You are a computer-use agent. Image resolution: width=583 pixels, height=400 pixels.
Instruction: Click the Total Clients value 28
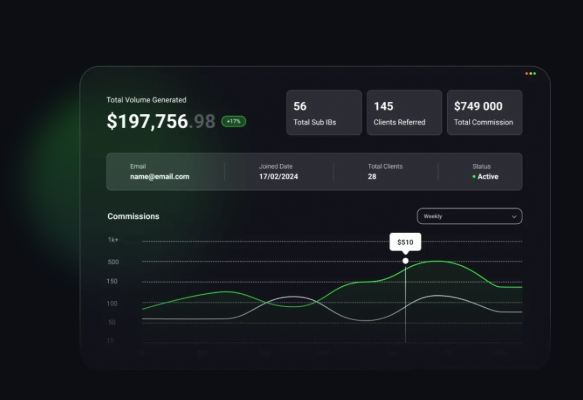[372, 177]
